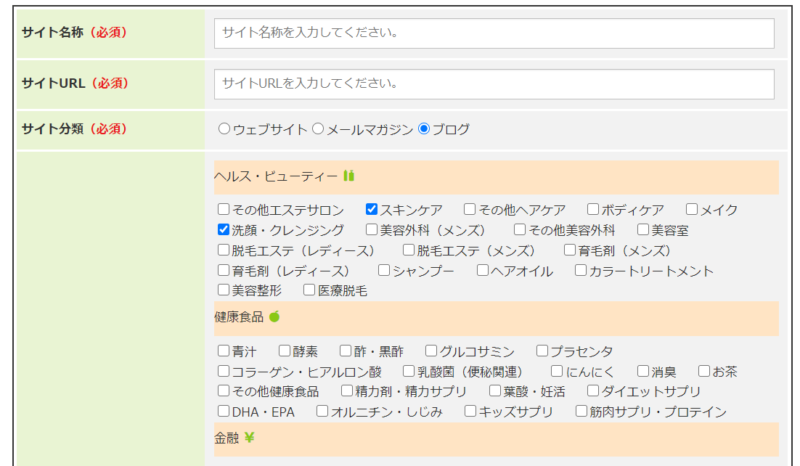Check the その他ヘアケア checkbox

coord(469,209)
